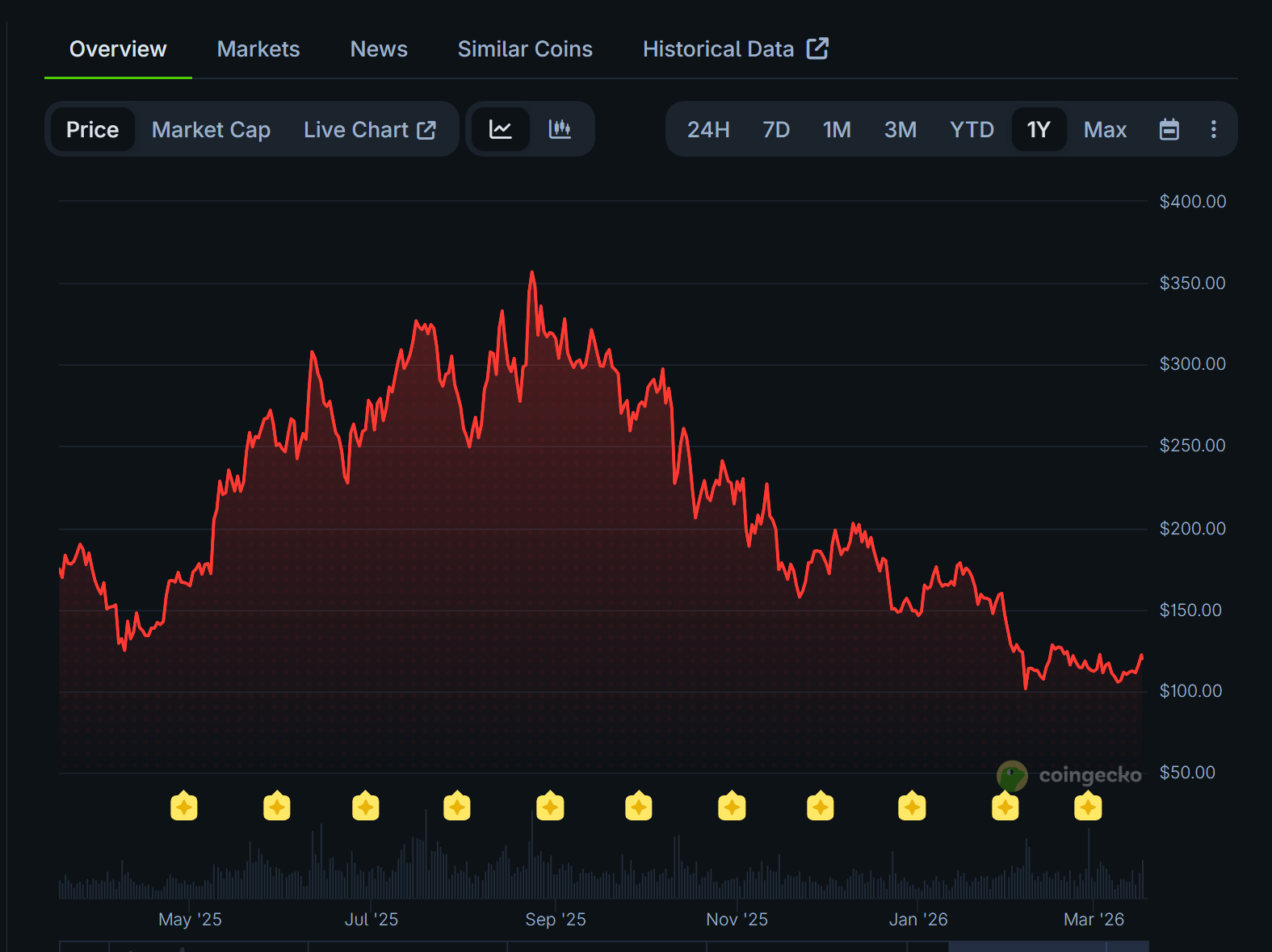Open the star event marker above Jul '25

366,806
